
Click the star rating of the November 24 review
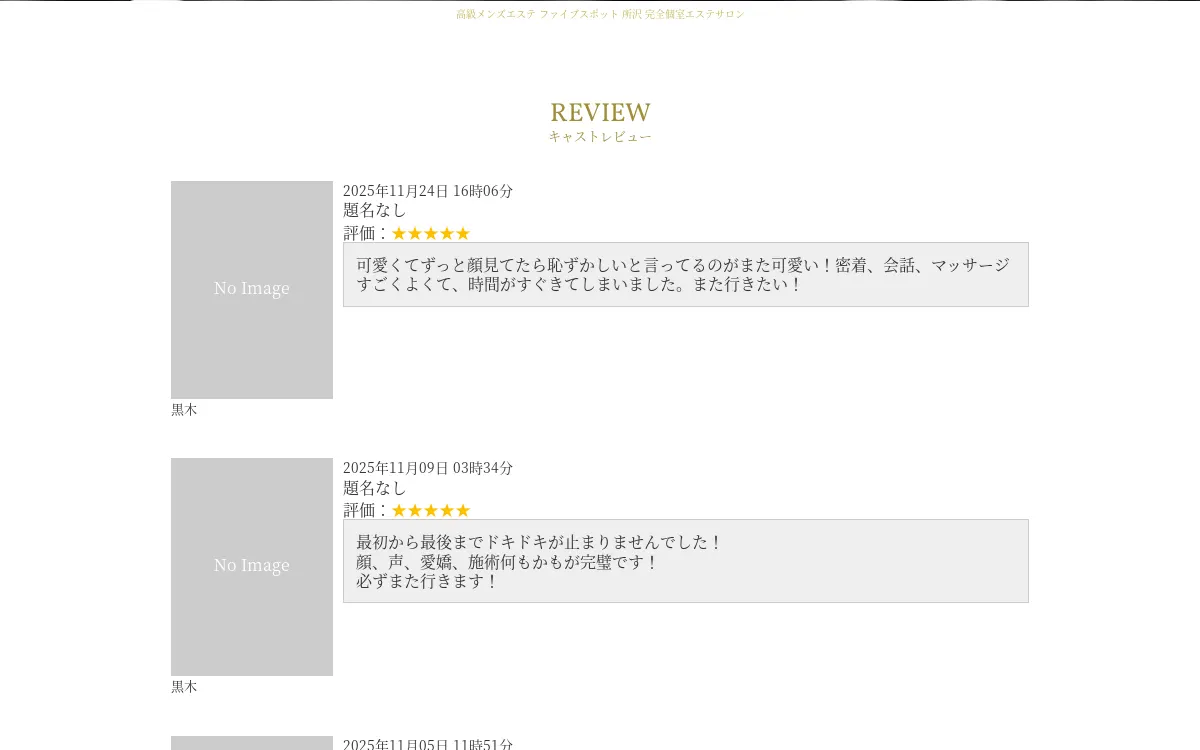pos(430,233)
